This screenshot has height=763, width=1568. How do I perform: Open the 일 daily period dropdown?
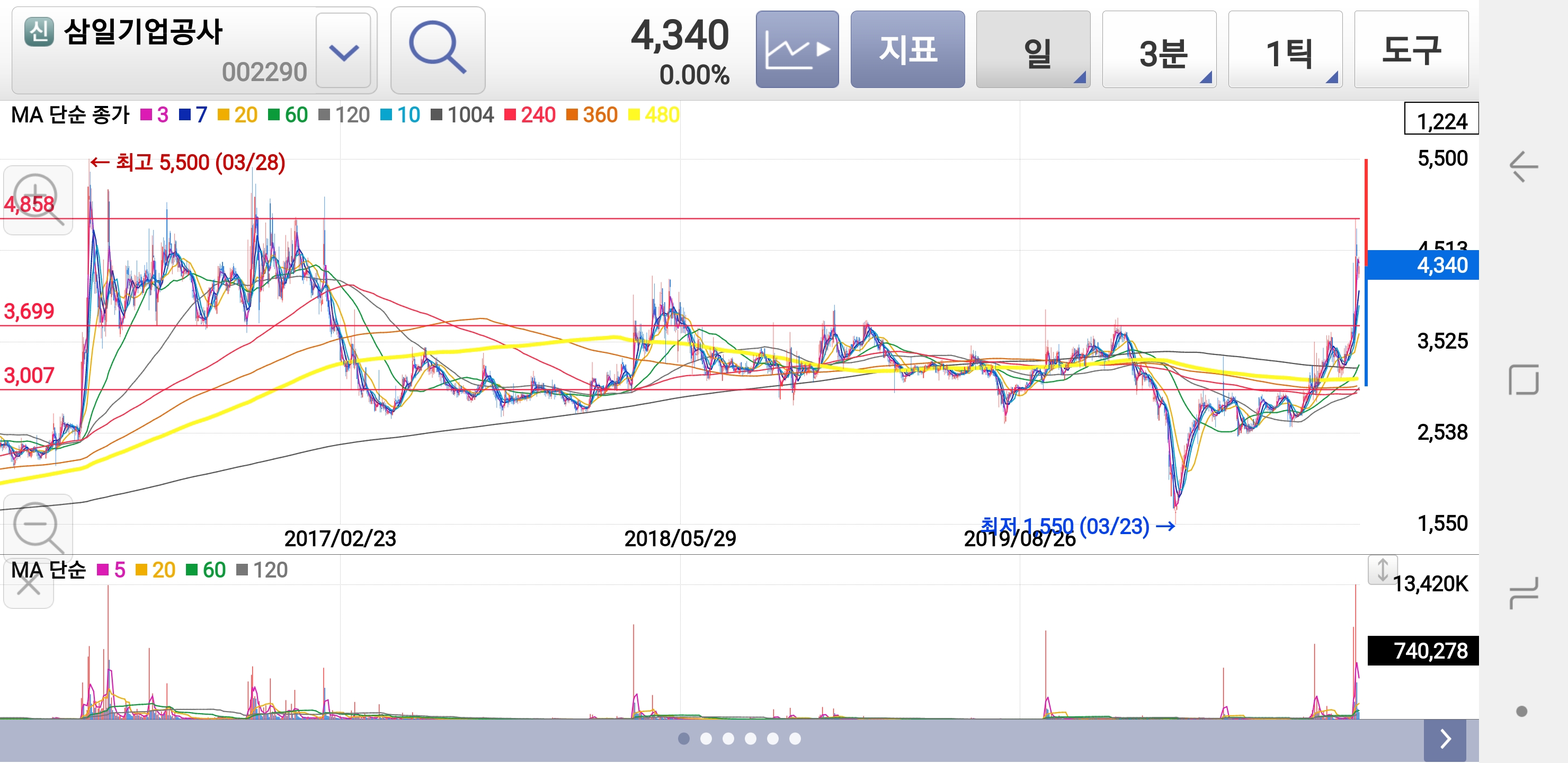[1032, 50]
